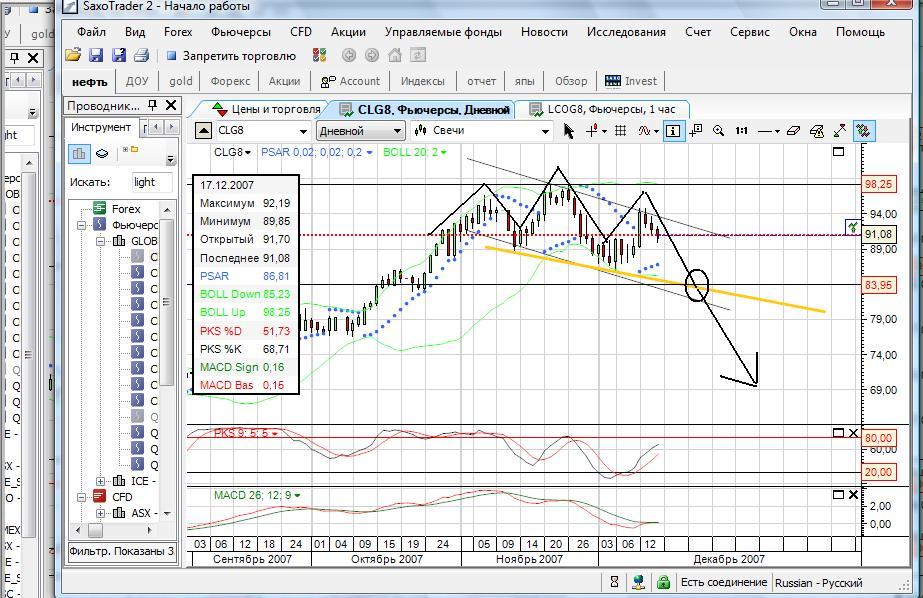Click the green padlock icon in status bar
The width and height of the screenshot is (923, 598).
coord(663,582)
